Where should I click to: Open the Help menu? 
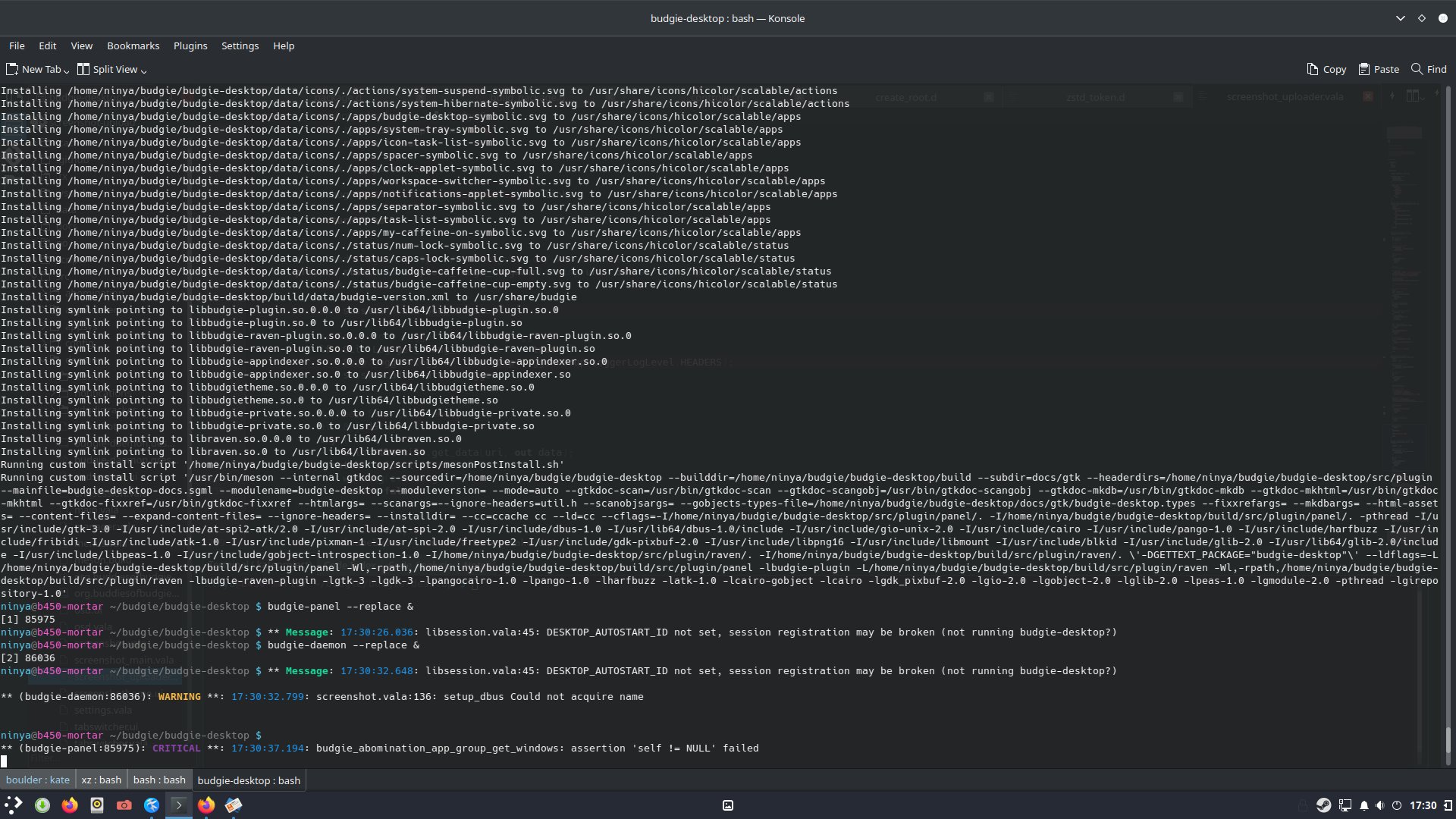pyautogui.click(x=284, y=45)
